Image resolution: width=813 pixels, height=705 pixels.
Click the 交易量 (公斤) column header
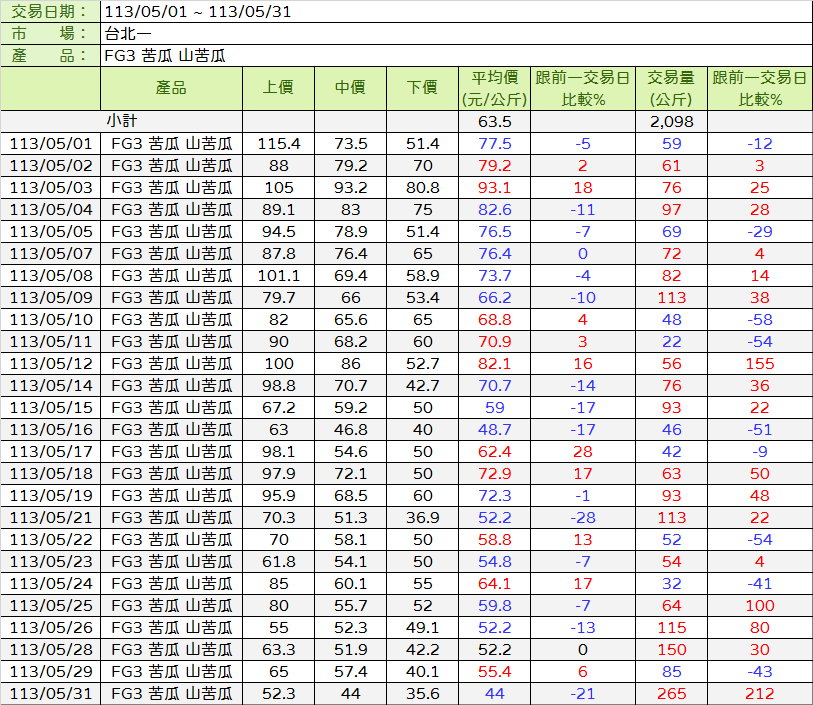tap(672, 88)
